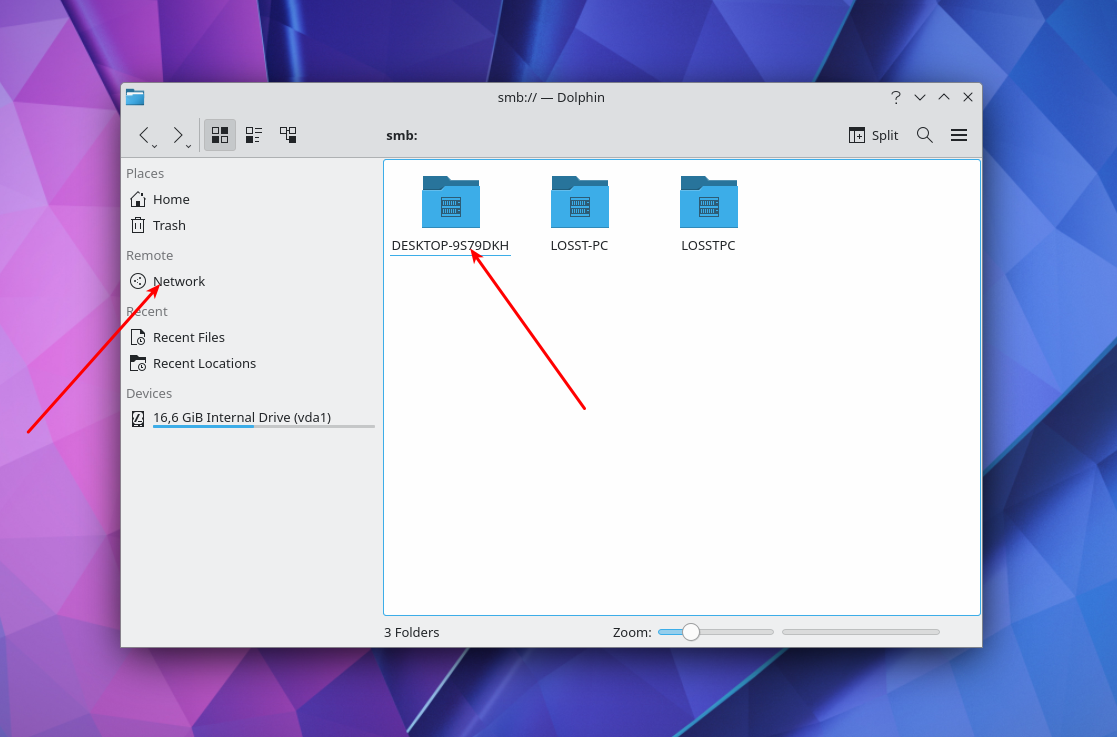Click the Zoom slider handle
Screen dimensions: 1117x737
690,632
